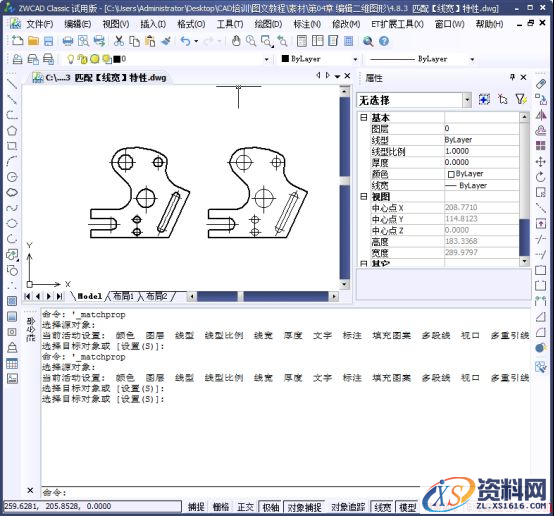Select the Rotate modify tool
554x516 pixels.
(x=541, y=177)
